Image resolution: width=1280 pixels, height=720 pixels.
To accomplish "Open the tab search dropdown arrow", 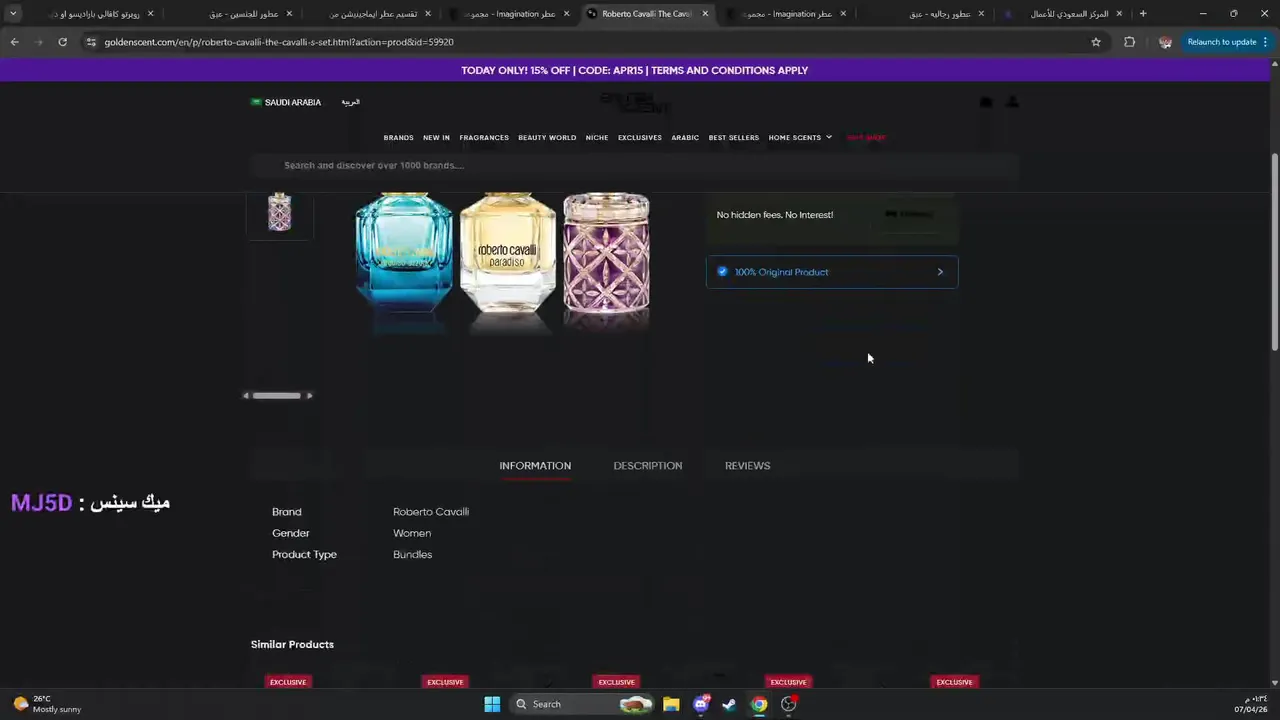I will click(13, 14).
